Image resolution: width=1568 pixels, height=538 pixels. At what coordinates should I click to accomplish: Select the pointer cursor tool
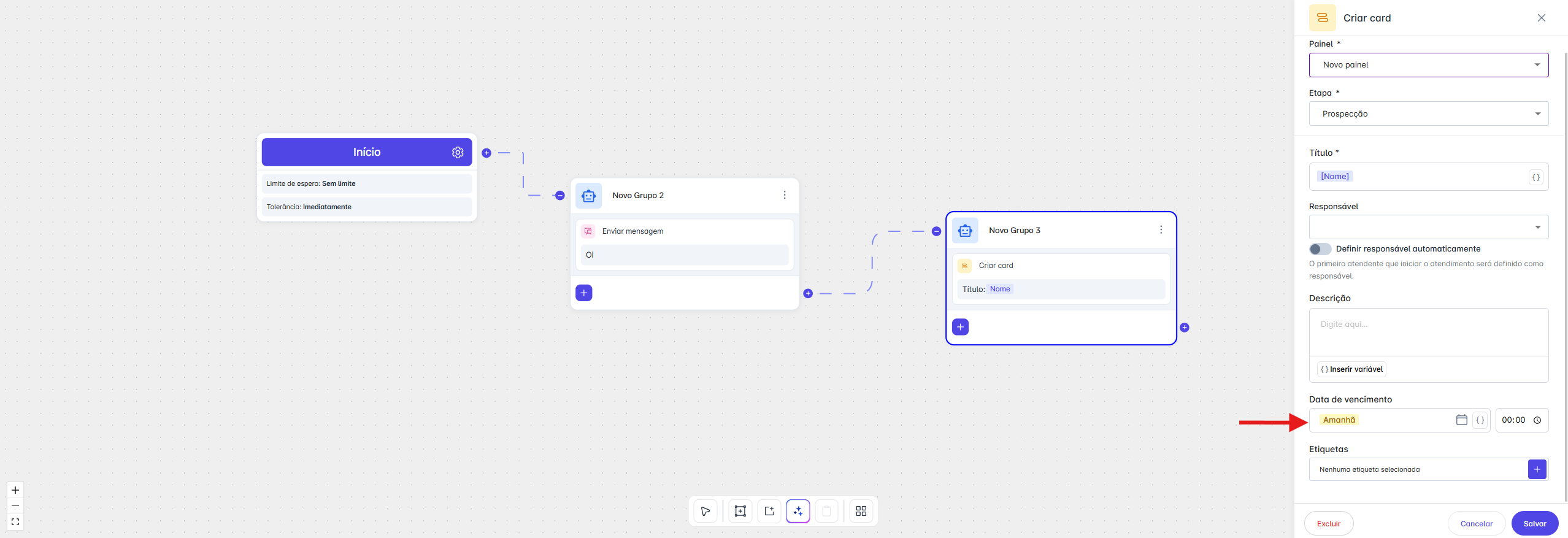click(705, 511)
